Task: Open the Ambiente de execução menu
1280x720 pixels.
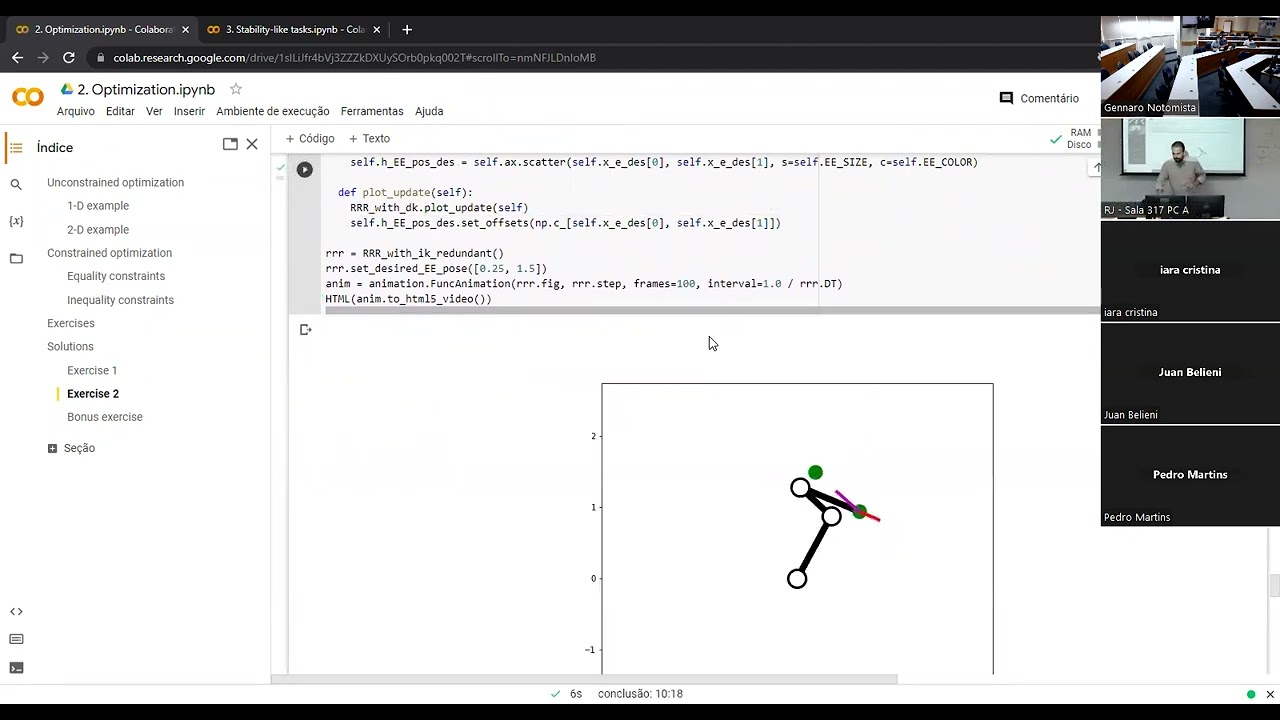Action: point(273,111)
